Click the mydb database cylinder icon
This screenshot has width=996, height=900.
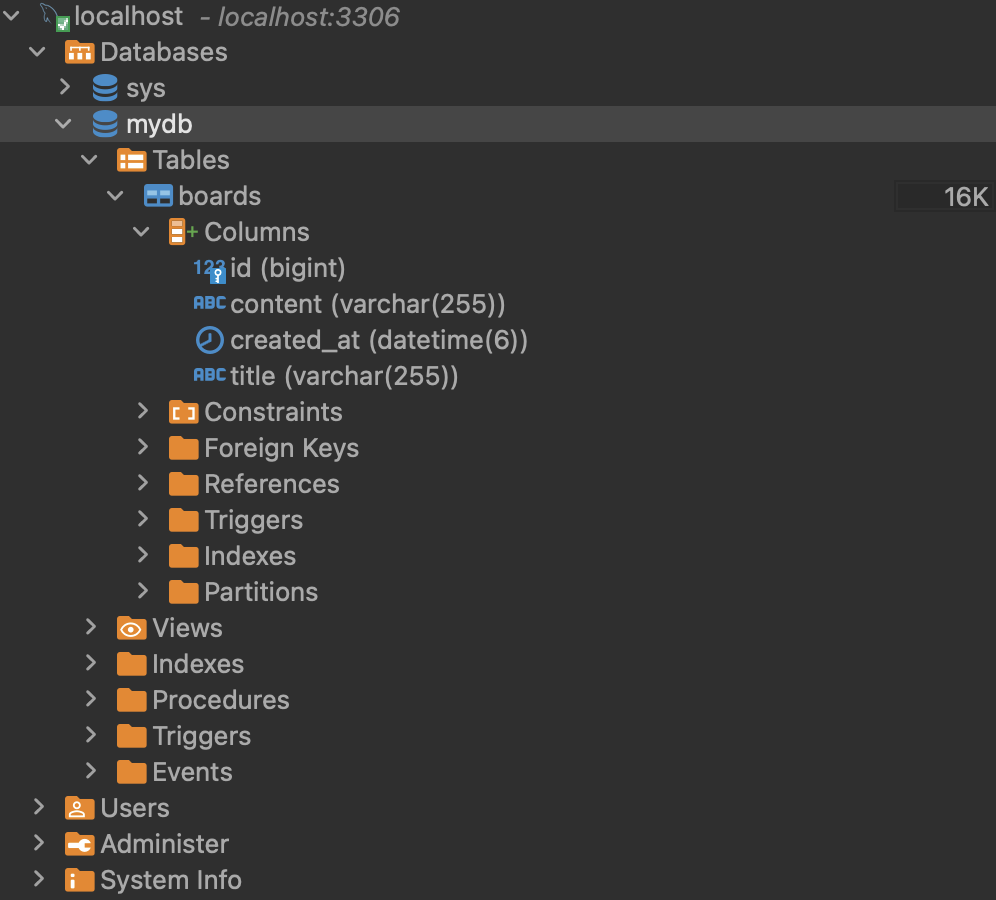[105, 124]
